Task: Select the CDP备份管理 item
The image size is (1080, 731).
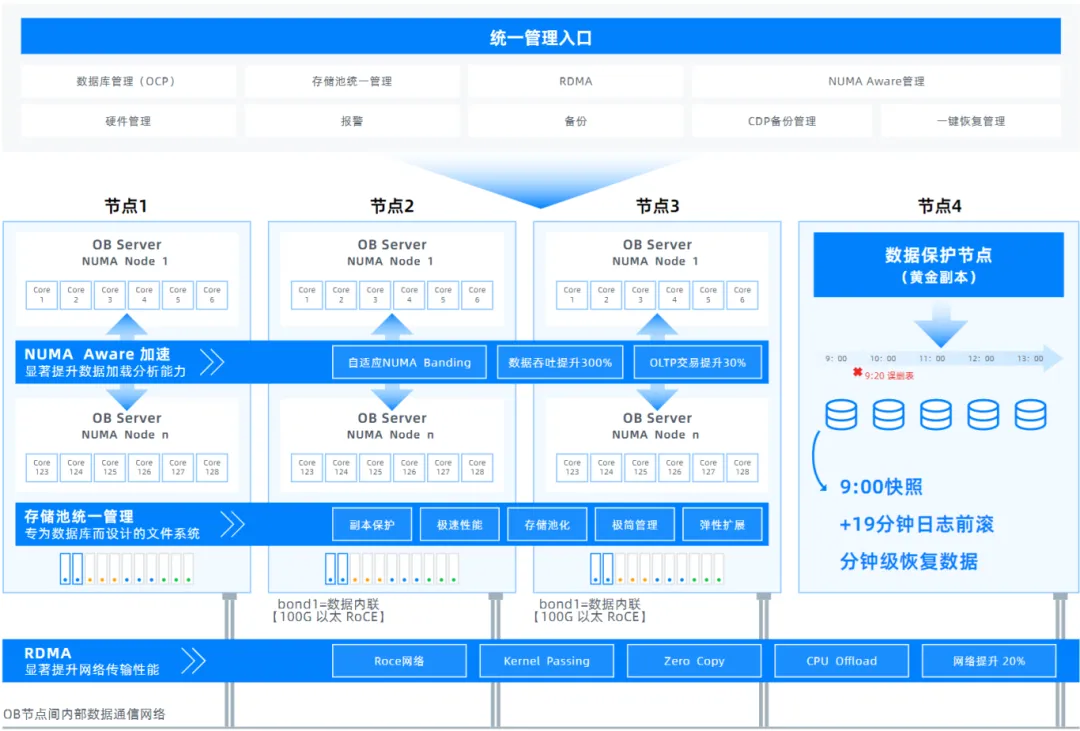Action: point(782,121)
